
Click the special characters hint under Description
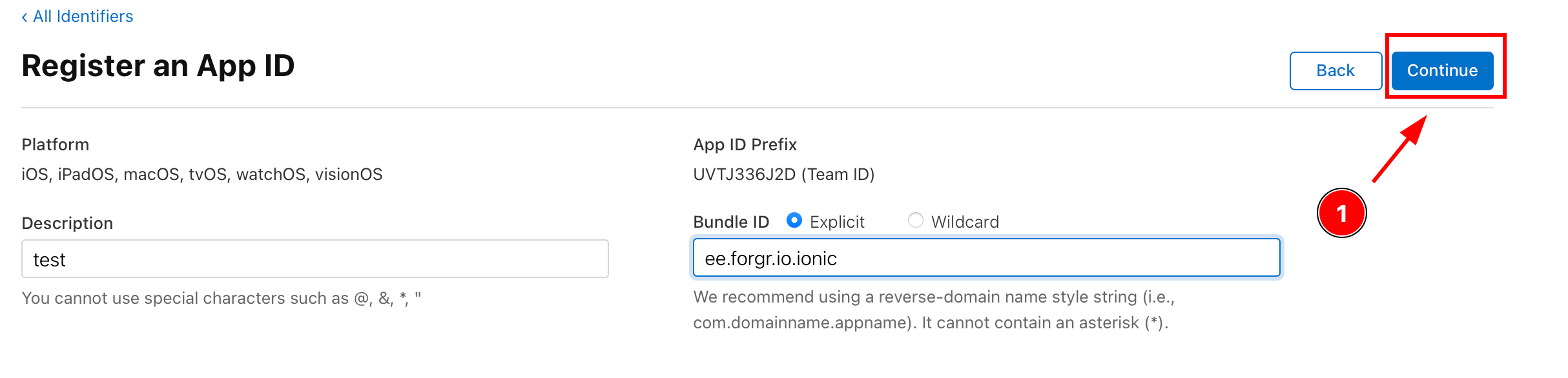coord(221,298)
